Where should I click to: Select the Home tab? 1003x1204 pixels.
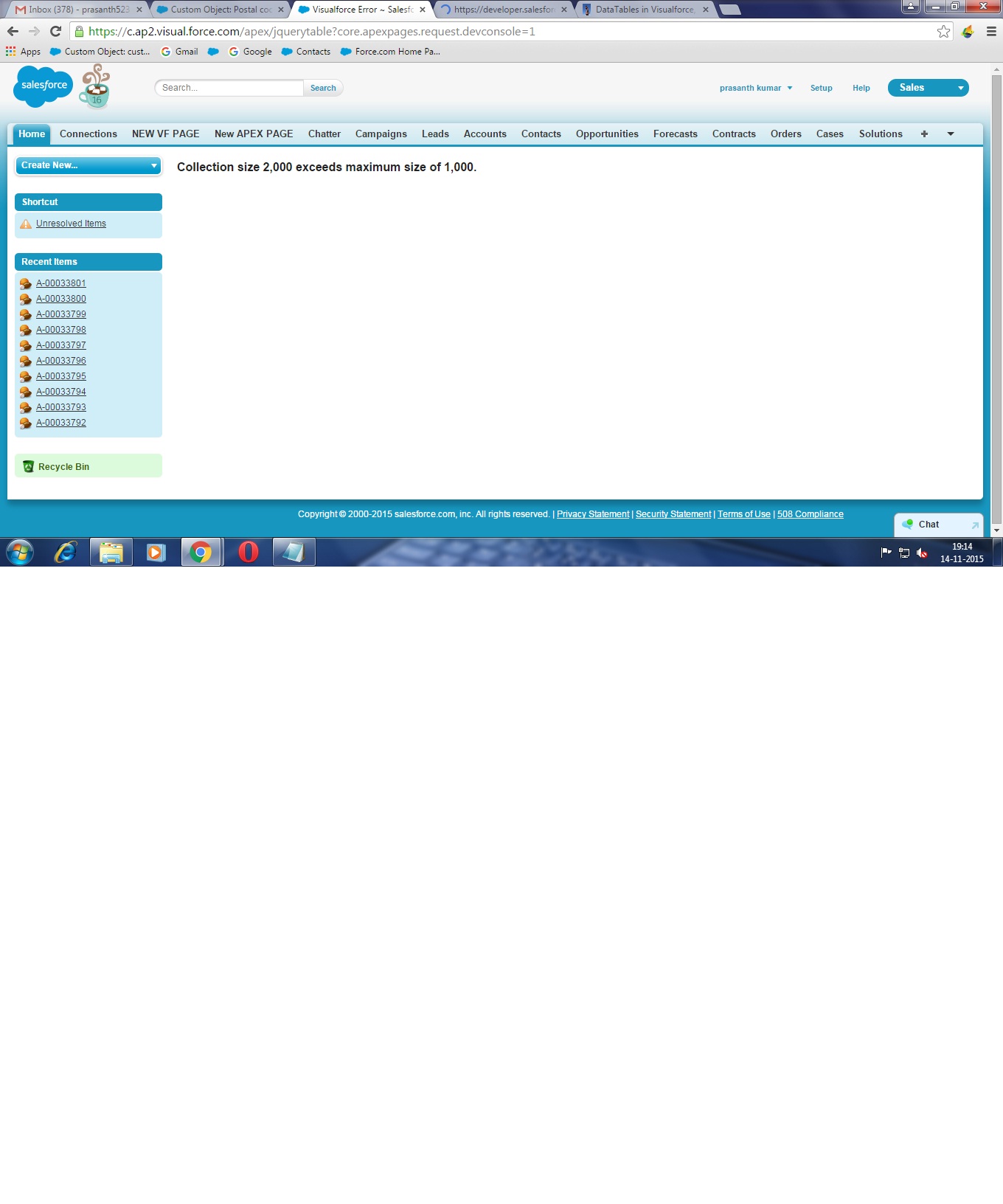pos(32,134)
